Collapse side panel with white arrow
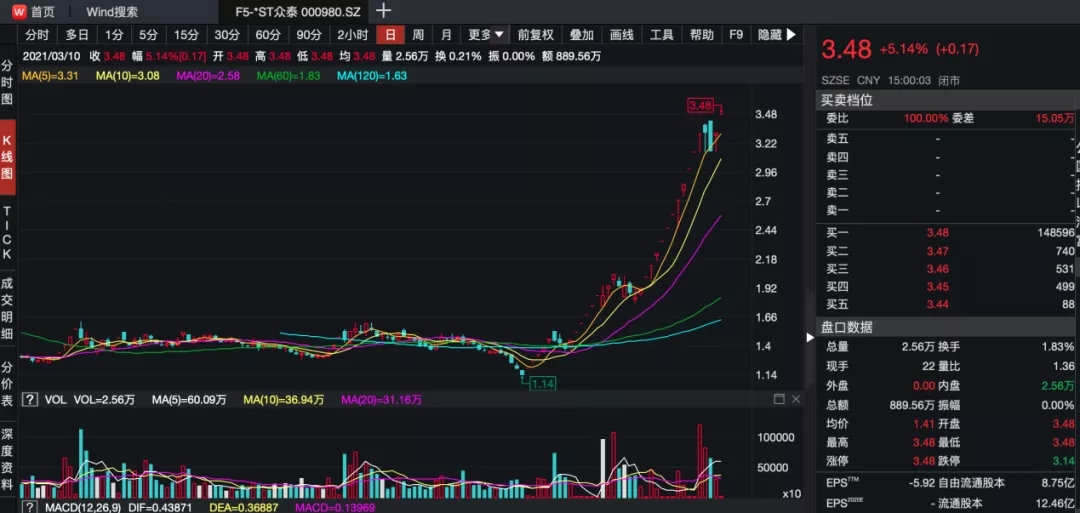The image size is (1080, 513). click(x=809, y=337)
